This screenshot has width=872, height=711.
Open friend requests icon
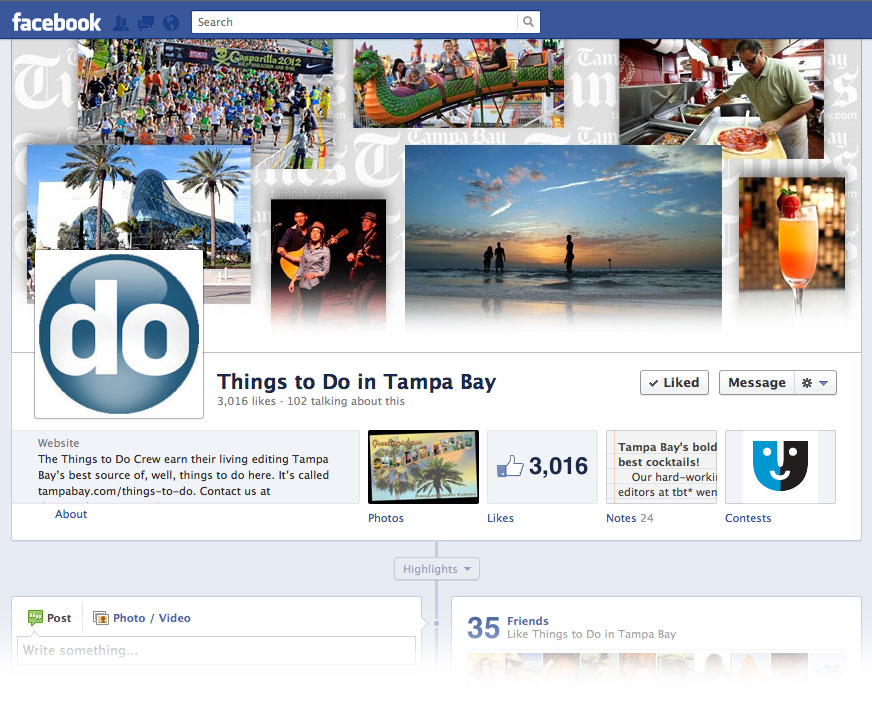point(121,23)
